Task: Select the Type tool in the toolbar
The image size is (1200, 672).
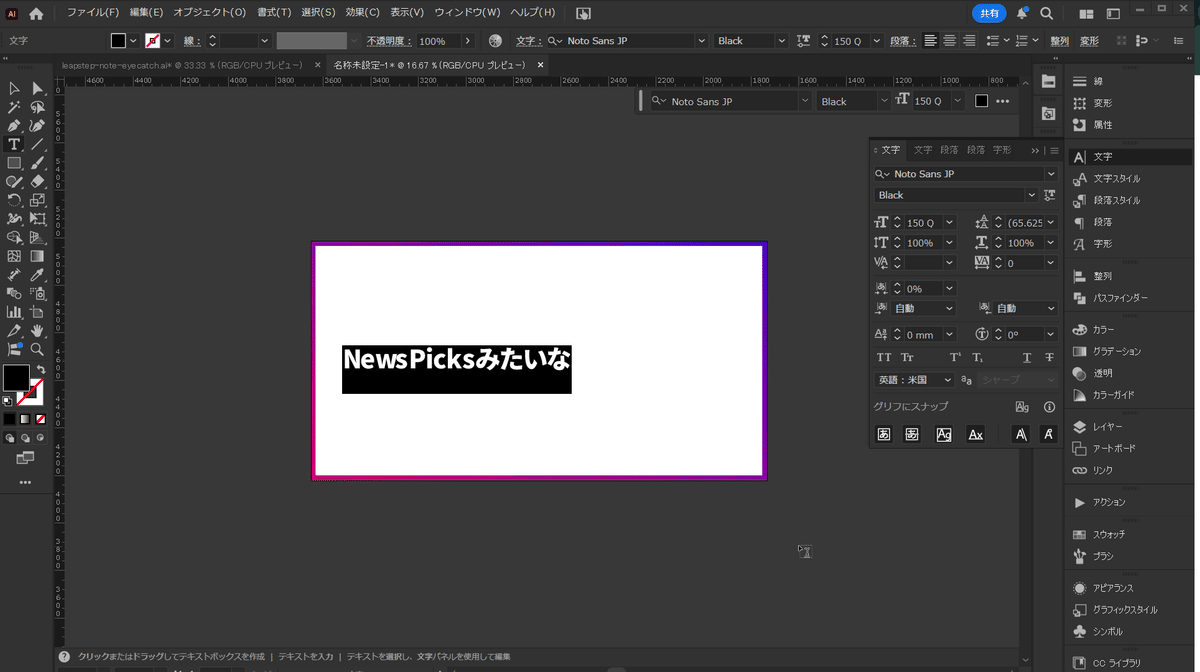Action: 14,144
